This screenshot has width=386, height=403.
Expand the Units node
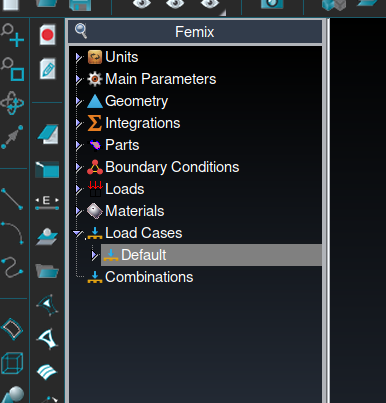(x=79, y=57)
